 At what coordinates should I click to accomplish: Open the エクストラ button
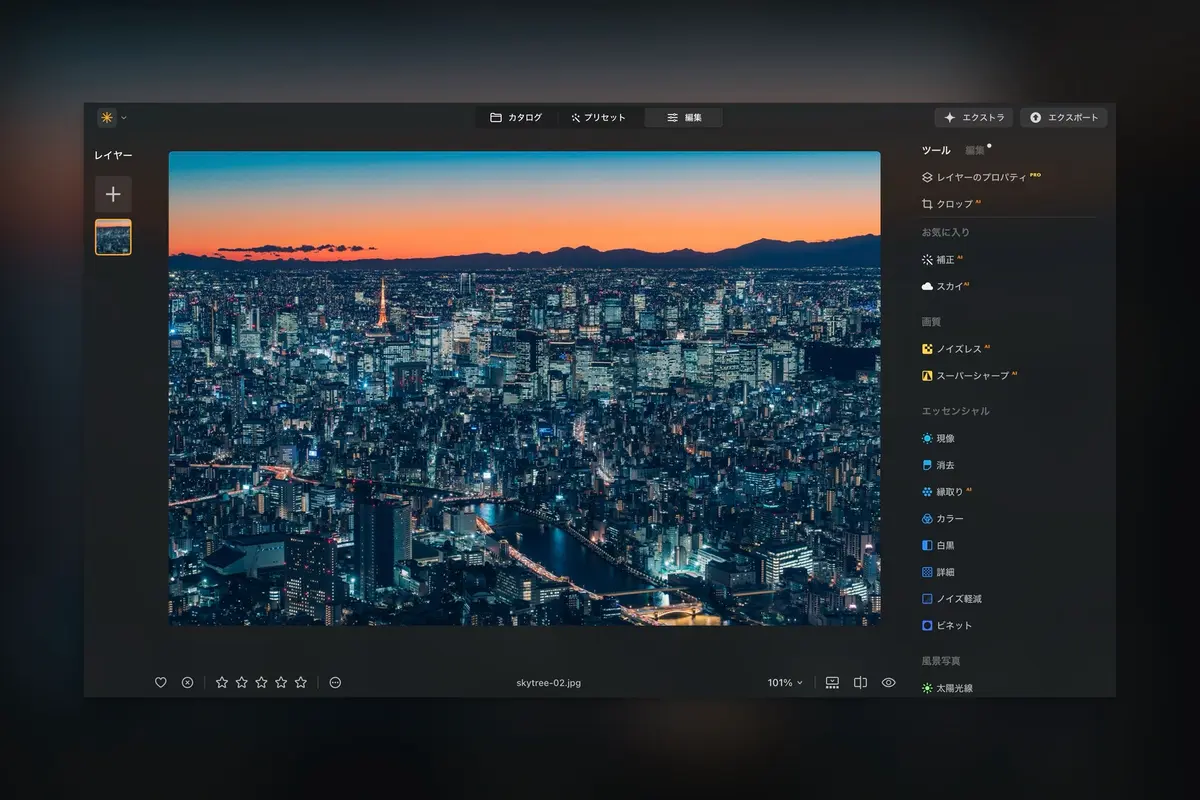[973, 118]
